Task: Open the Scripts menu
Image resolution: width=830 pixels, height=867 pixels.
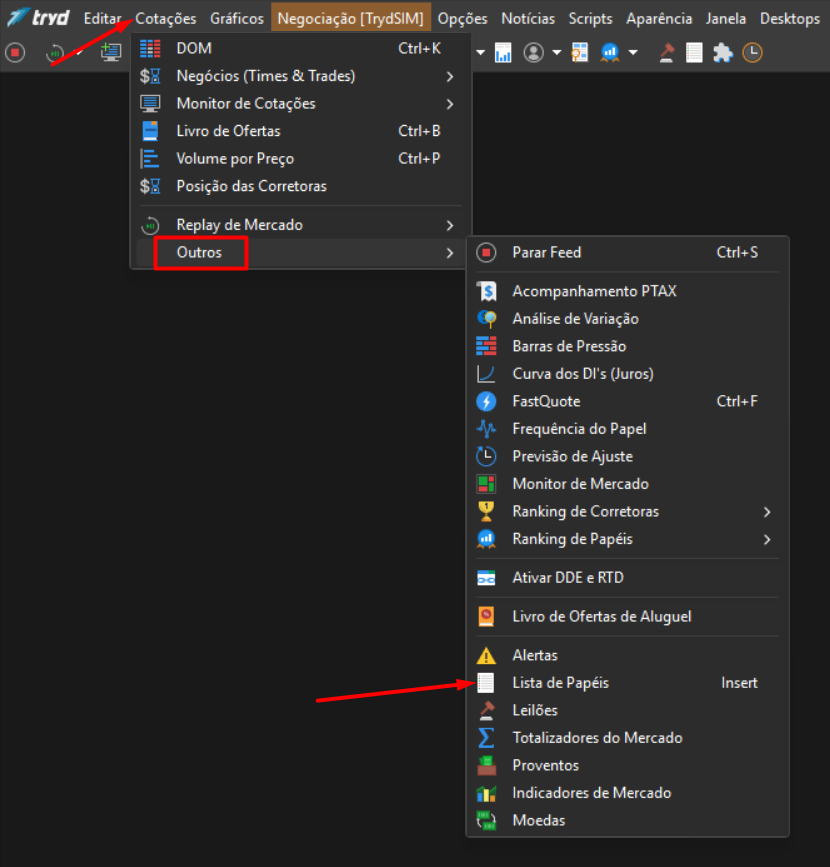Action: click(x=591, y=19)
